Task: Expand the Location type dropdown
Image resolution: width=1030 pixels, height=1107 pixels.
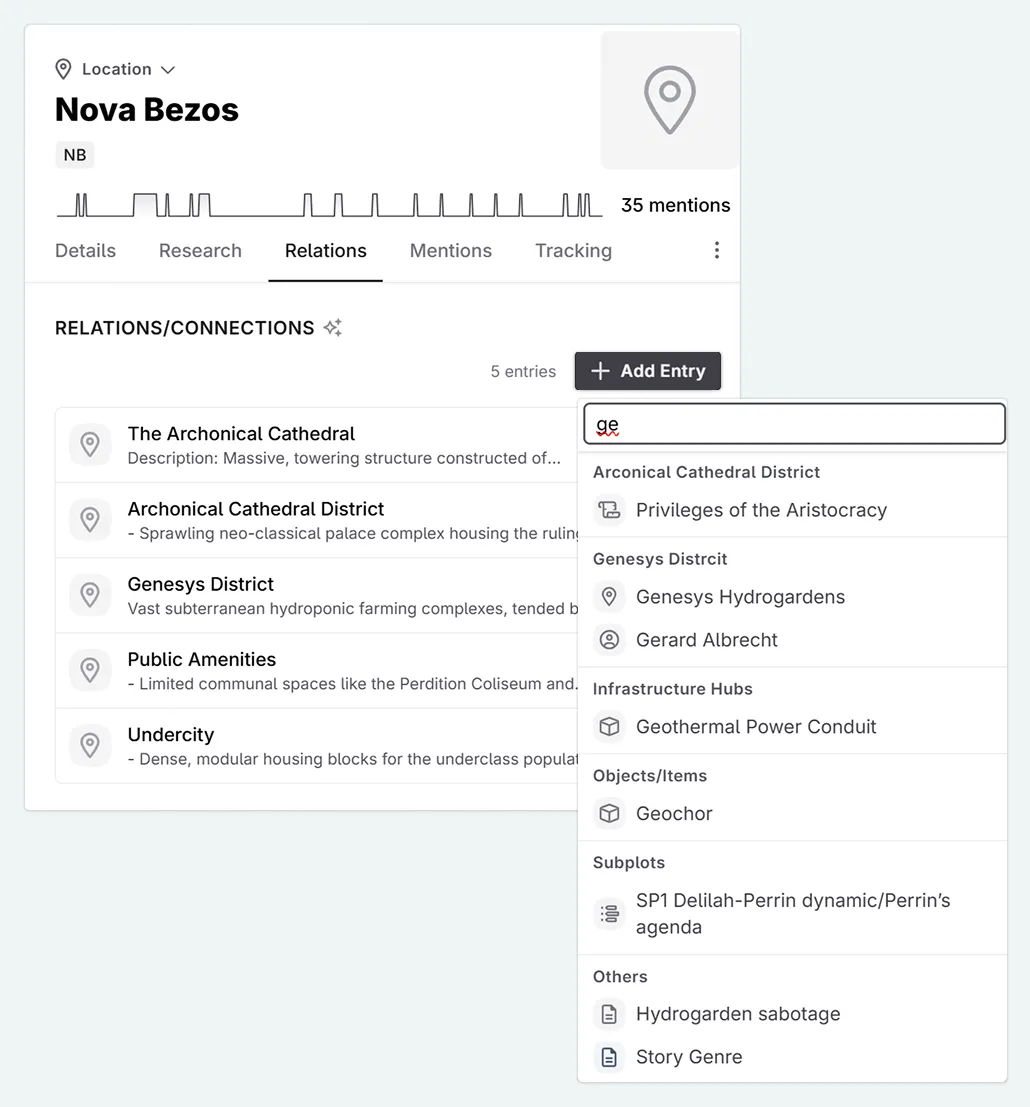Action: pyautogui.click(x=116, y=69)
